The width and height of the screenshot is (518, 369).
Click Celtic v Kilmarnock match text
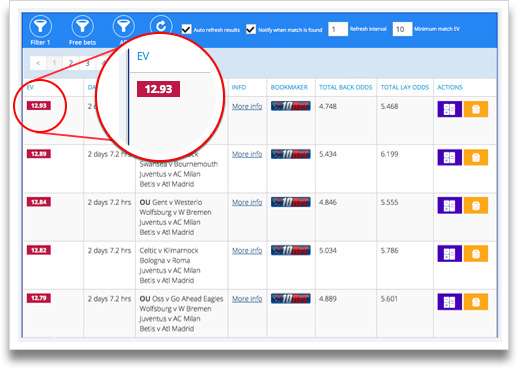[x=169, y=250]
